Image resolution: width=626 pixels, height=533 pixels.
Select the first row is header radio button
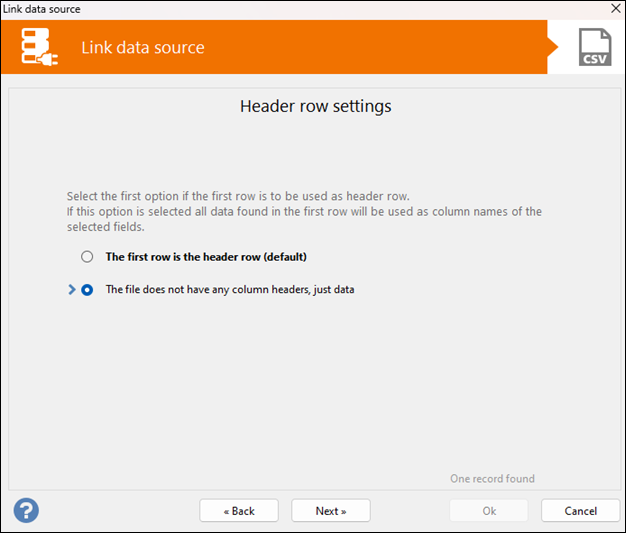(87, 257)
